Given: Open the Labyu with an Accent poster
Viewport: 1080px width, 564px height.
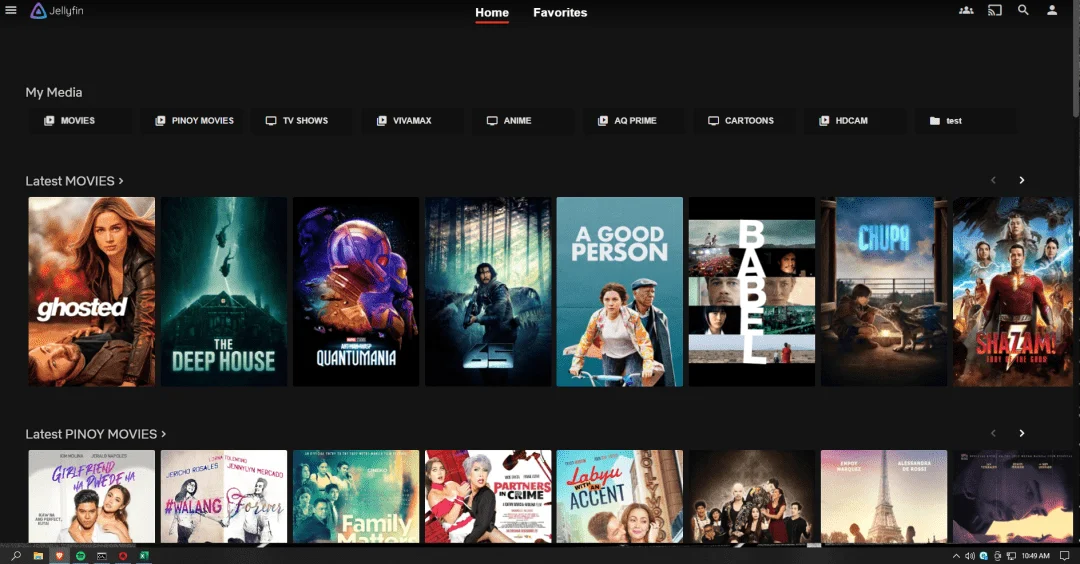Looking at the screenshot, I should tap(620, 497).
